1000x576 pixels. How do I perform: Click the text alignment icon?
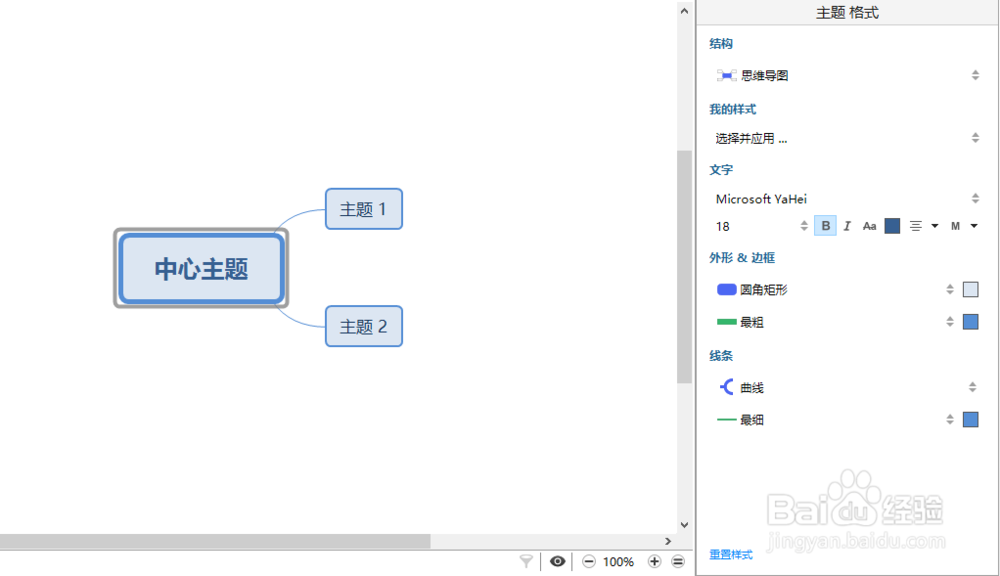point(915,226)
